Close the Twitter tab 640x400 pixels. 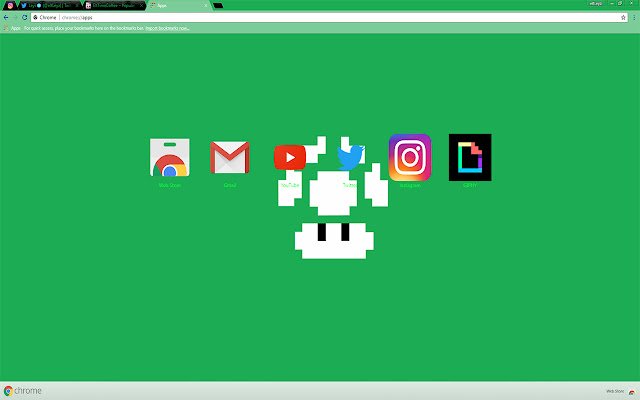[76, 6]
